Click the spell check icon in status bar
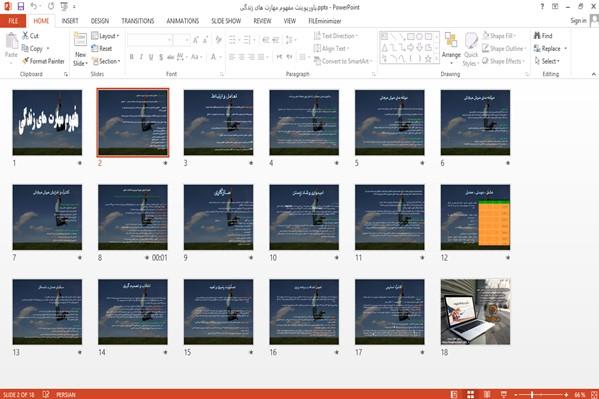Screen dimensions: 599x399 pyautogui.click(x=46, y=394)
